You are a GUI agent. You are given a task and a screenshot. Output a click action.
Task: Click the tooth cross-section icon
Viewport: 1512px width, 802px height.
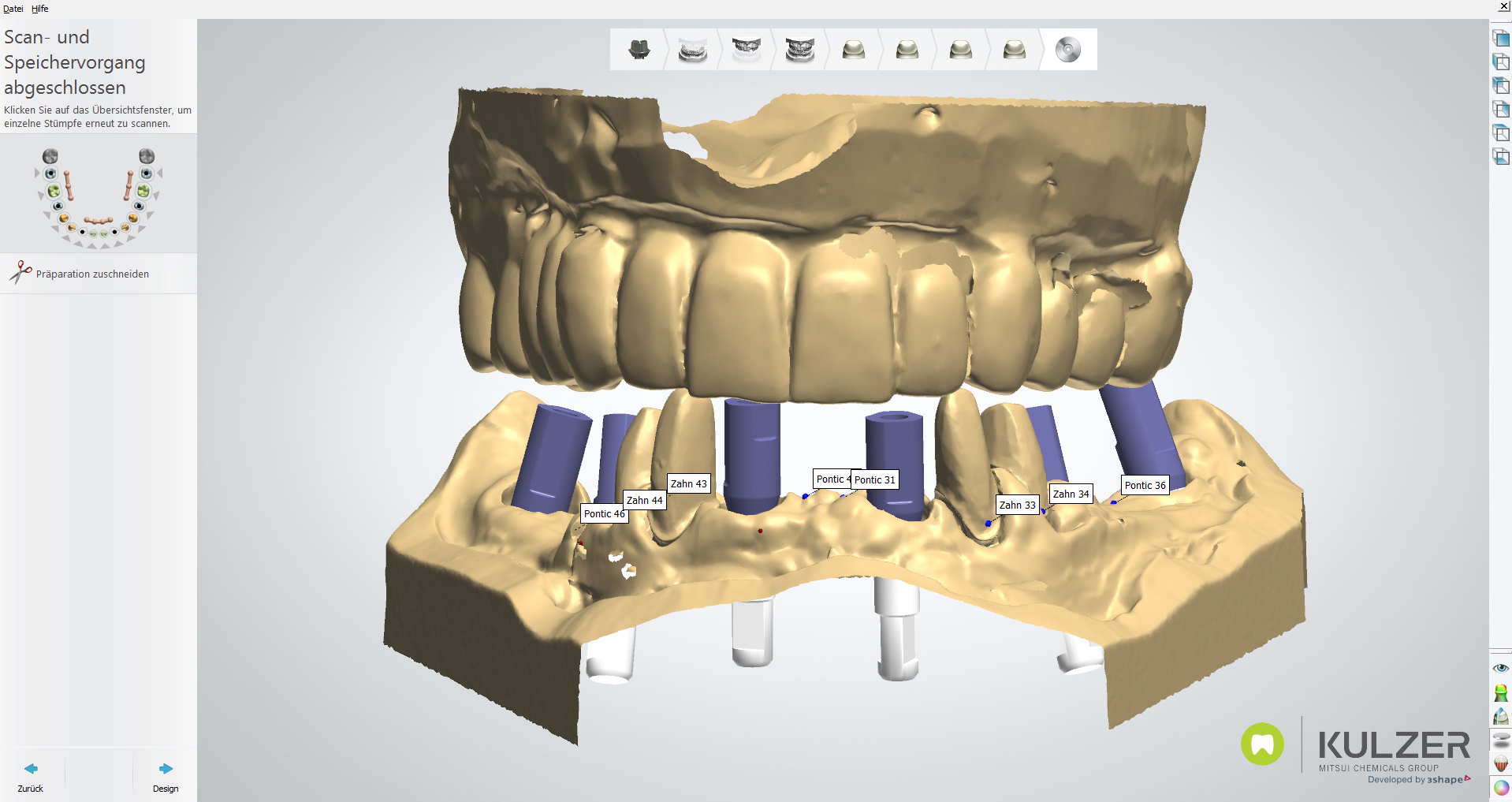click(1501, 717)
